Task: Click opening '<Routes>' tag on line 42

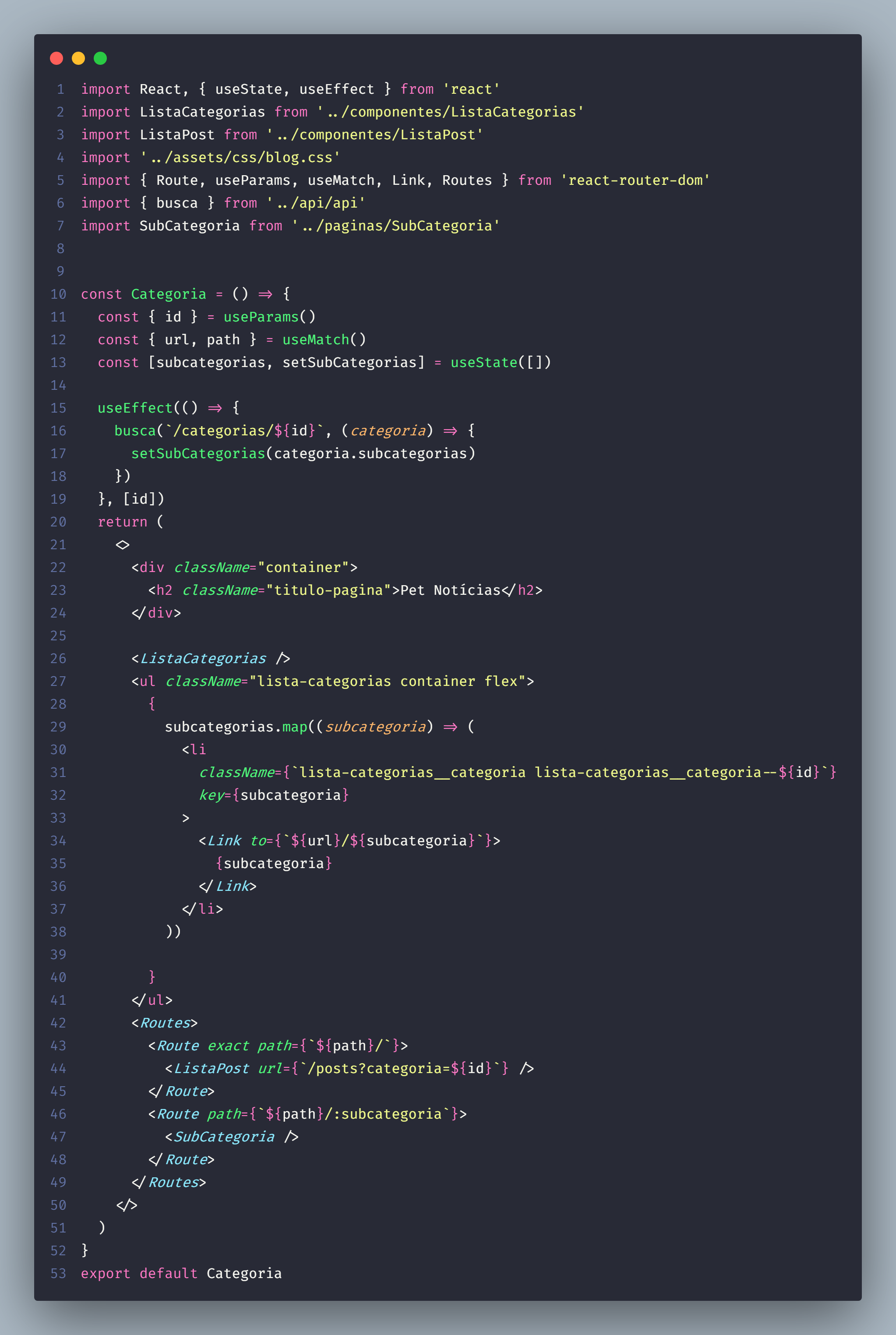Action: pos(165,1023)
